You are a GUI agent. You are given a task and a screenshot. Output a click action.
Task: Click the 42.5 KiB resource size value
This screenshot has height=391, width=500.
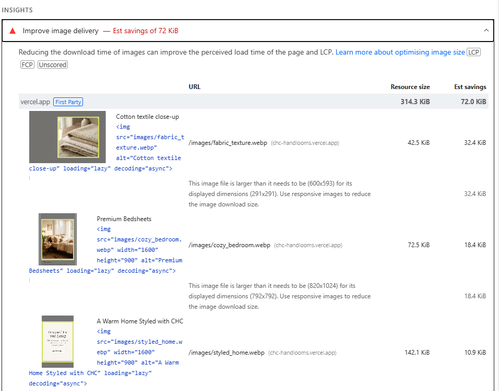coord(419,143)
